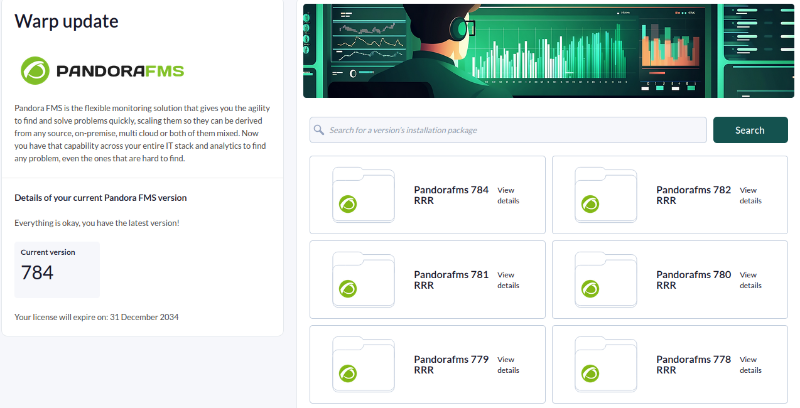800x408 pixels.
Task: View details of Pandorafms 780 RRR
Action: tap(751, 280)
